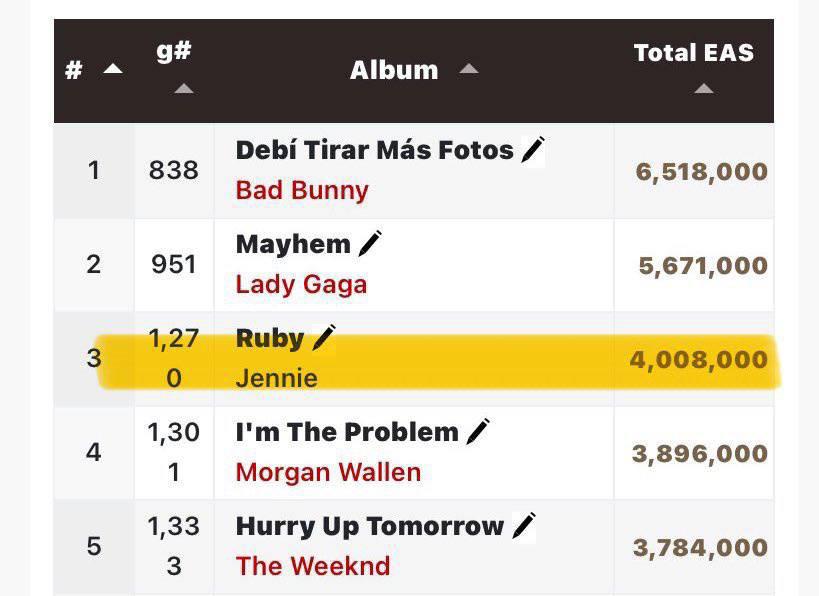Open The Weeknd artist link

(313, 566)
